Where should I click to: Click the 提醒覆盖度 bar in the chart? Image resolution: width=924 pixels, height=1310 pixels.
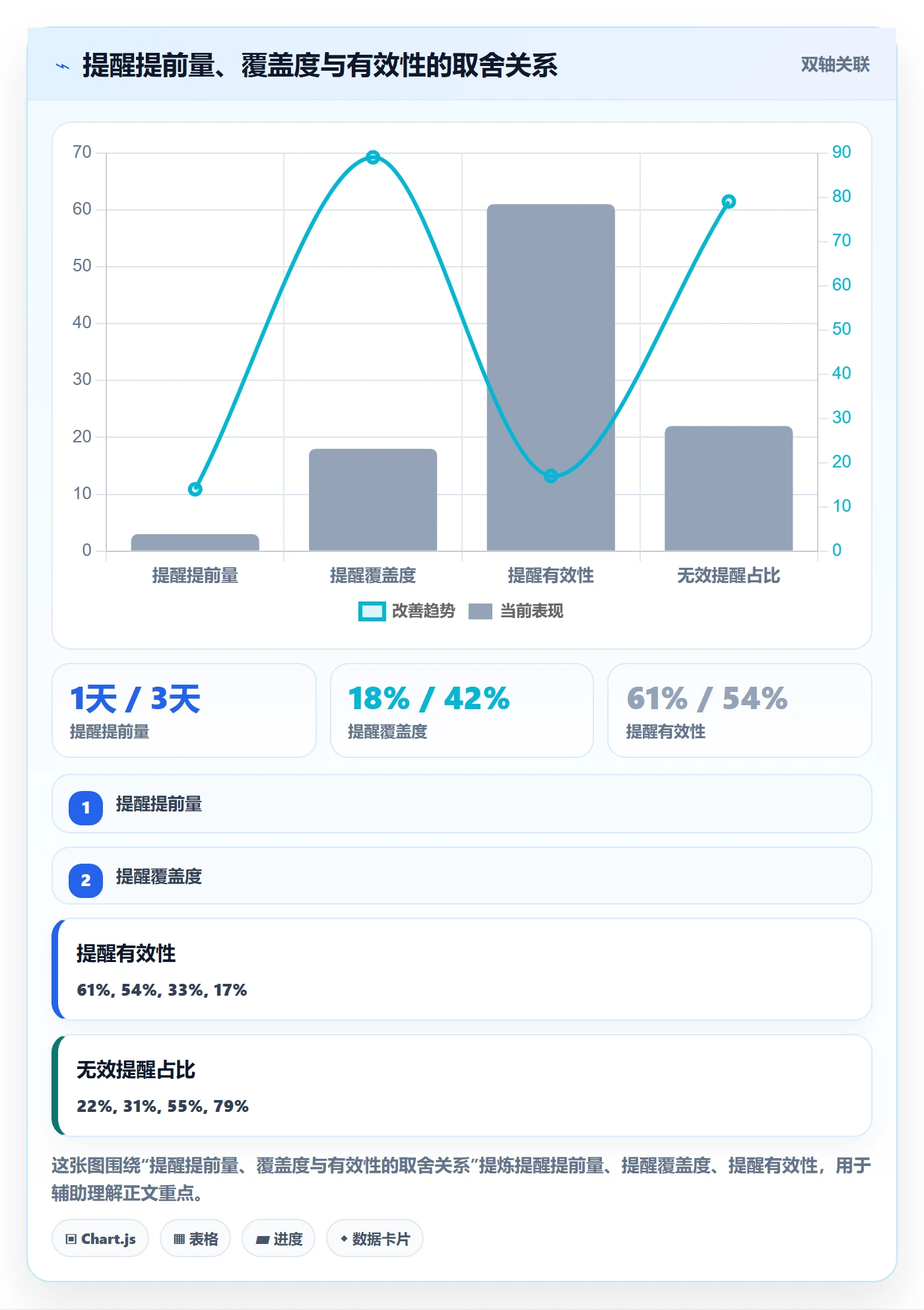click(373, 500)
